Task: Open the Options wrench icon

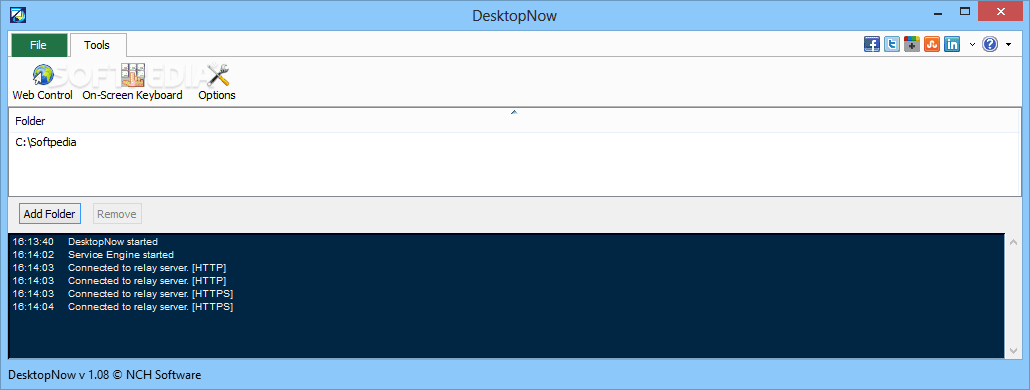Action: 217,83
